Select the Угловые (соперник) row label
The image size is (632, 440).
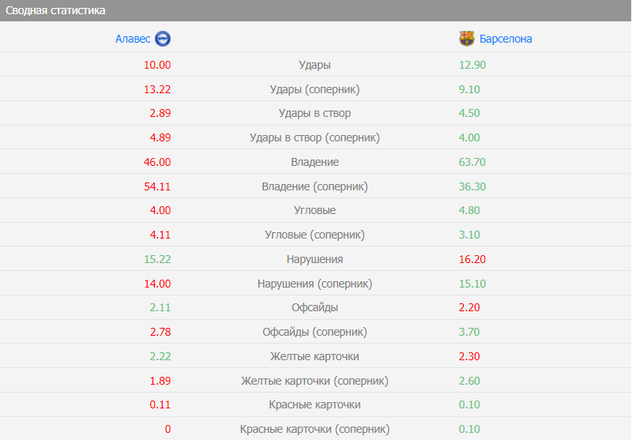tap(315, 235)
